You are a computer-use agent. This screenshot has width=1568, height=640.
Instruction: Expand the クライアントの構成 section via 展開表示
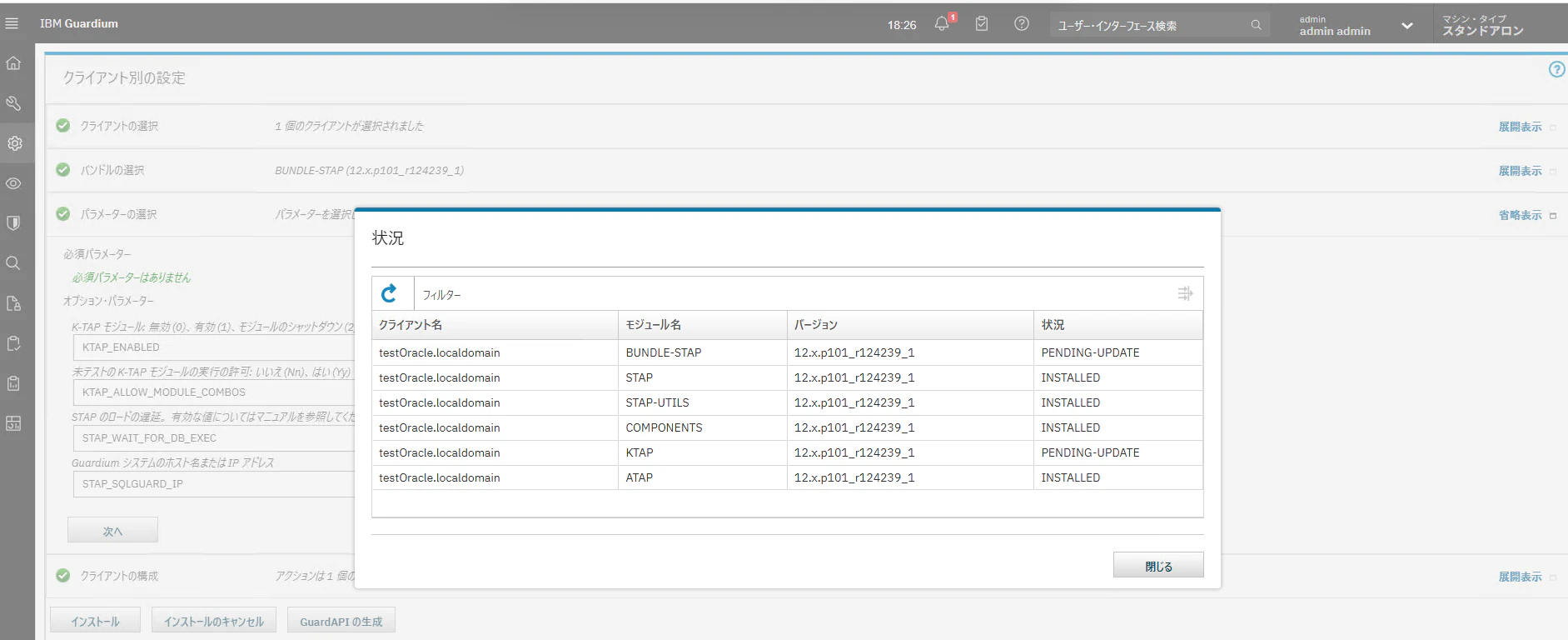pos(1520,577)
